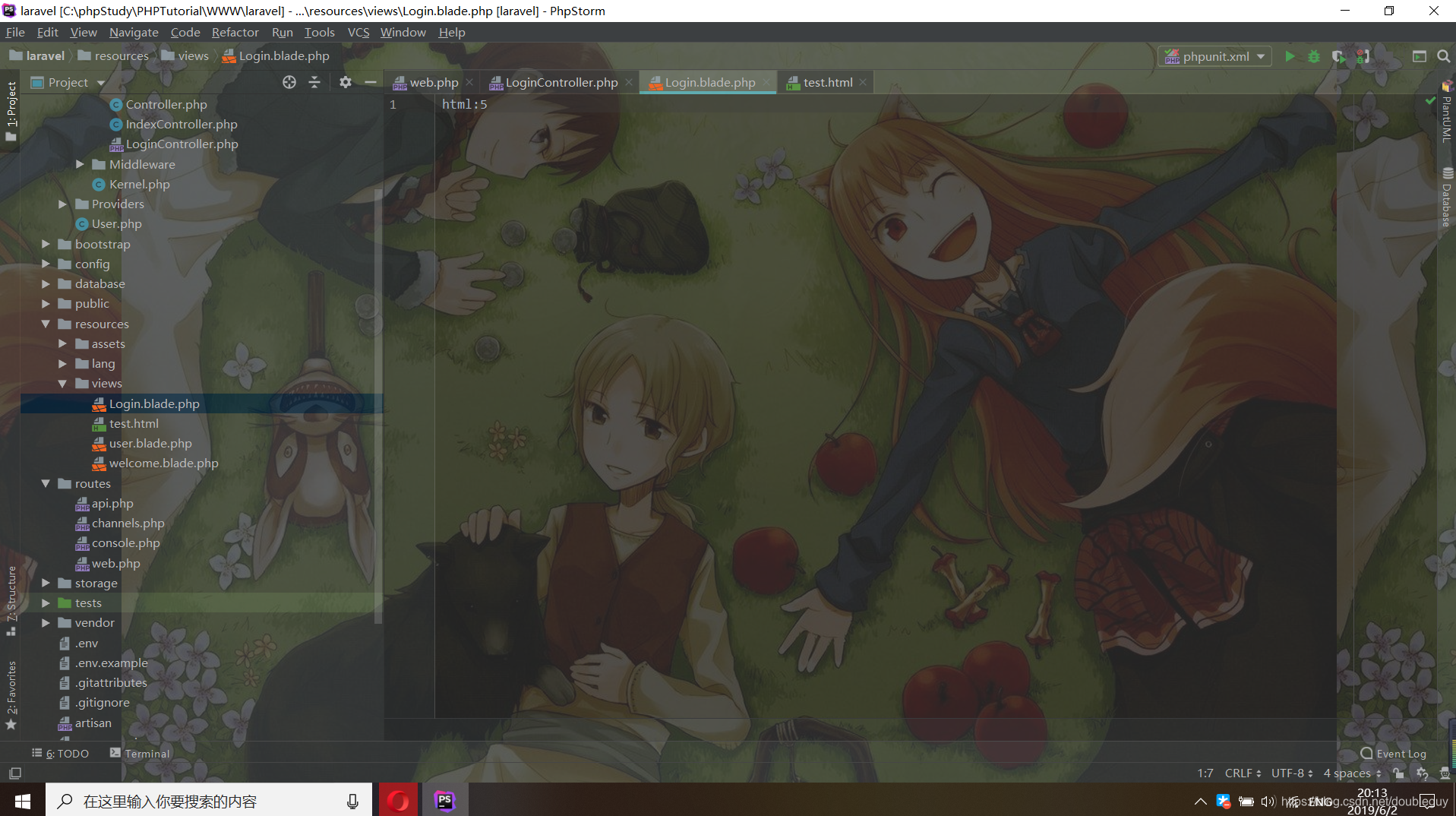This screenshot has height=816, width=1456.
Task: Change UTF-8 file encoding
Action: (x=1292, y=773)
